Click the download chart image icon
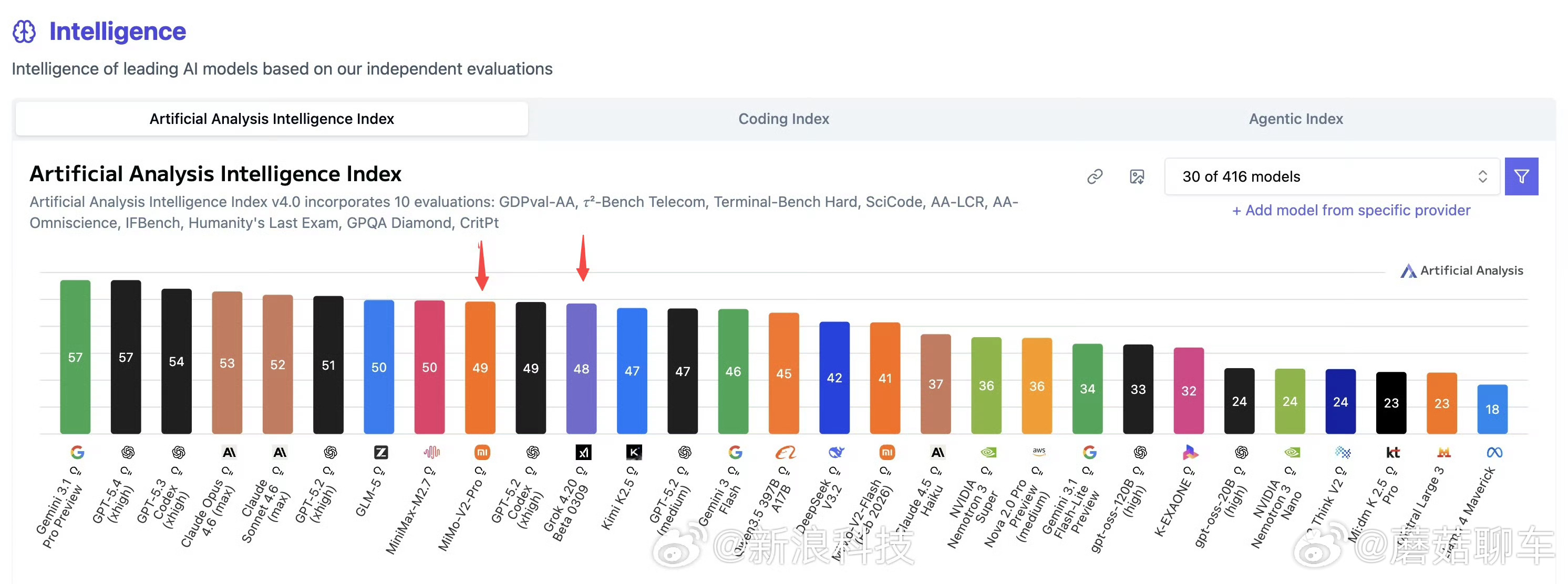This screenshot has height=584, width=1568. click(x=1137, y=176)
